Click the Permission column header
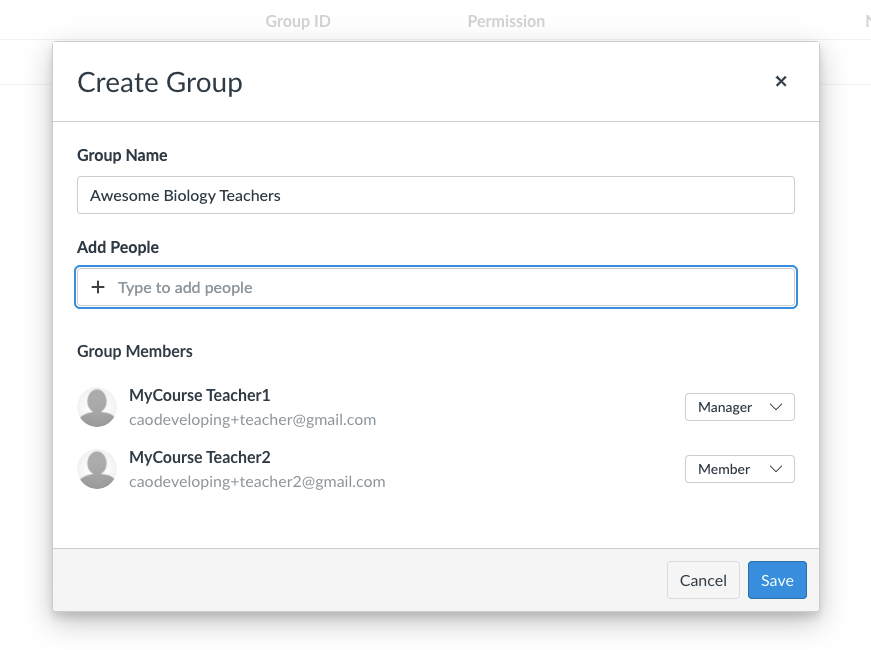Viewport: 871px width, 650px height. [x=506, y=21]
